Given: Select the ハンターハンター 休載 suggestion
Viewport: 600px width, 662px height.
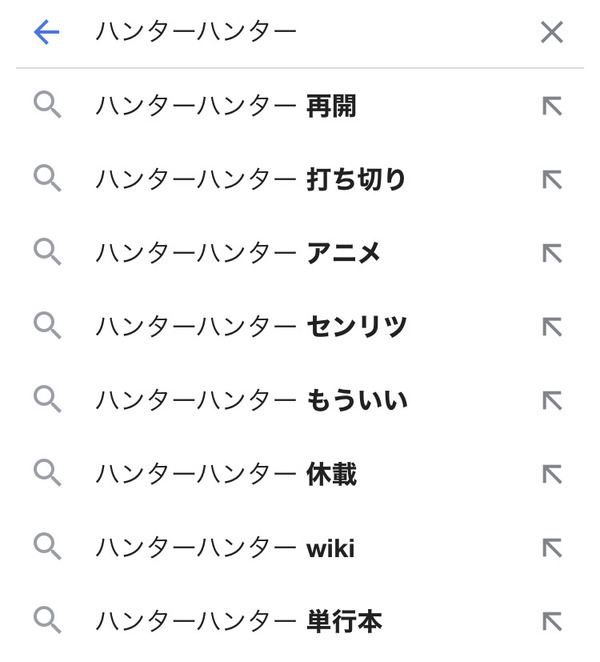Looking at the screenshot, I should pos(226,475).
